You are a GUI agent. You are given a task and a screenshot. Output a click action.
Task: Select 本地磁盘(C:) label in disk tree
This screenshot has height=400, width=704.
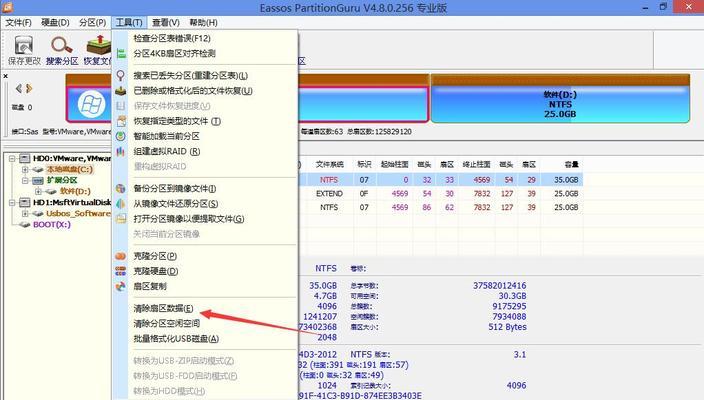point(70,170)
